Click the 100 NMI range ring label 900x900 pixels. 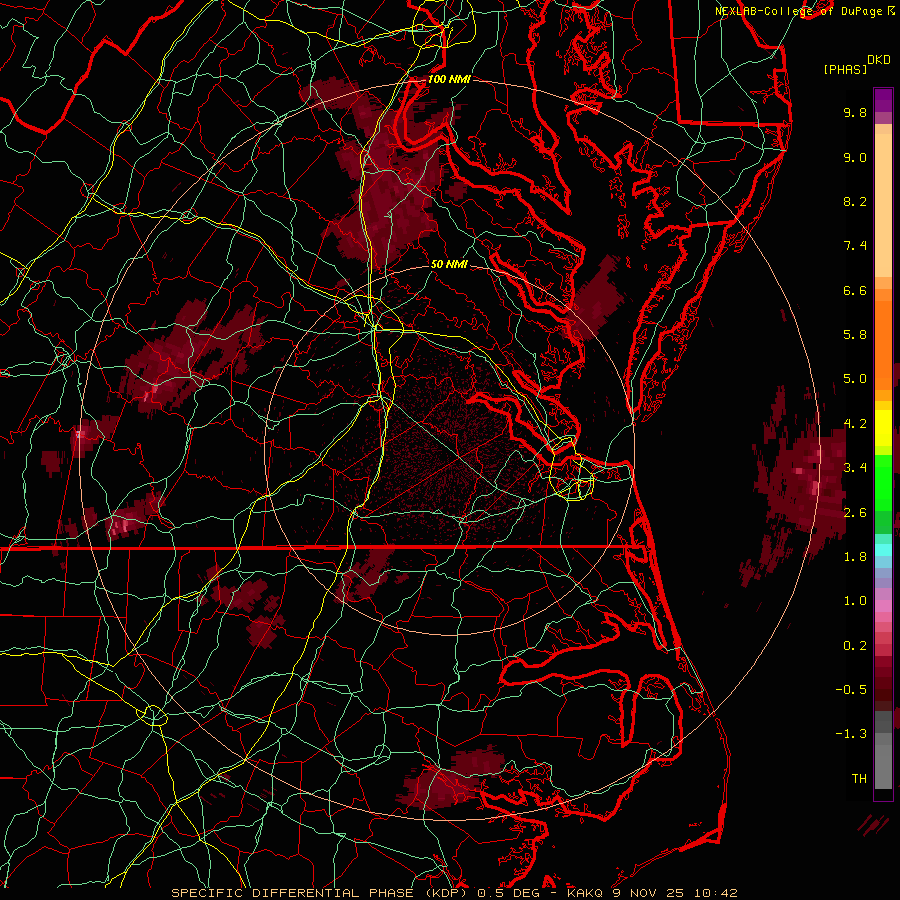pos(449,79)
